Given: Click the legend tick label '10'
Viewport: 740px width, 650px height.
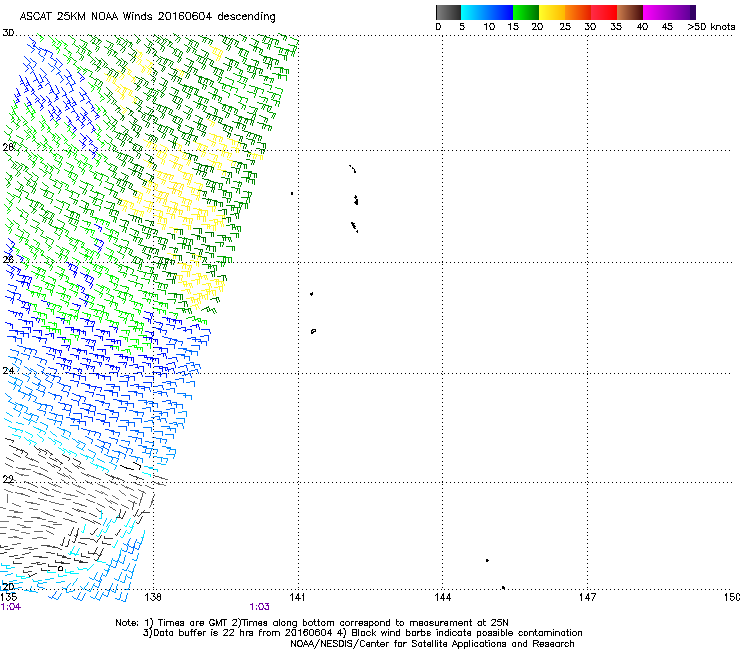Looking at the screenshot, I should [489, 27].
